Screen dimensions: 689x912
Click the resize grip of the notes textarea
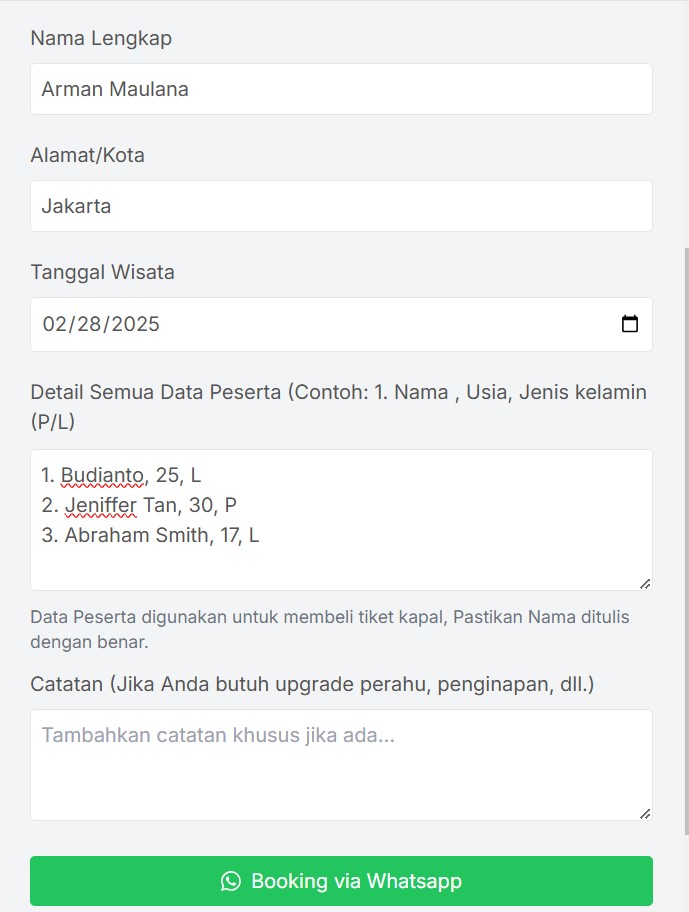[646, 815]
